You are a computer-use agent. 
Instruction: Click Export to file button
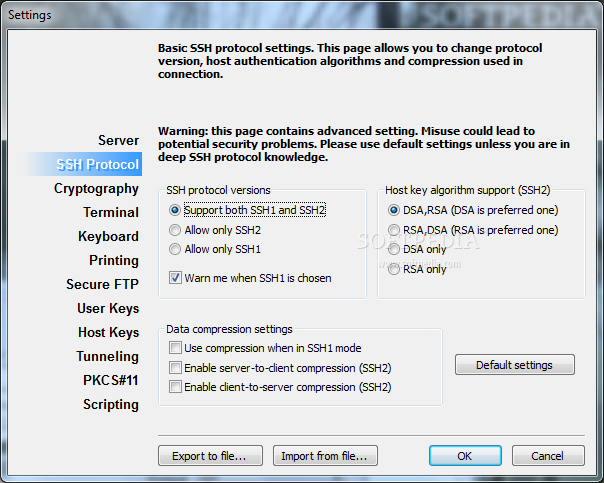[210, 456]
